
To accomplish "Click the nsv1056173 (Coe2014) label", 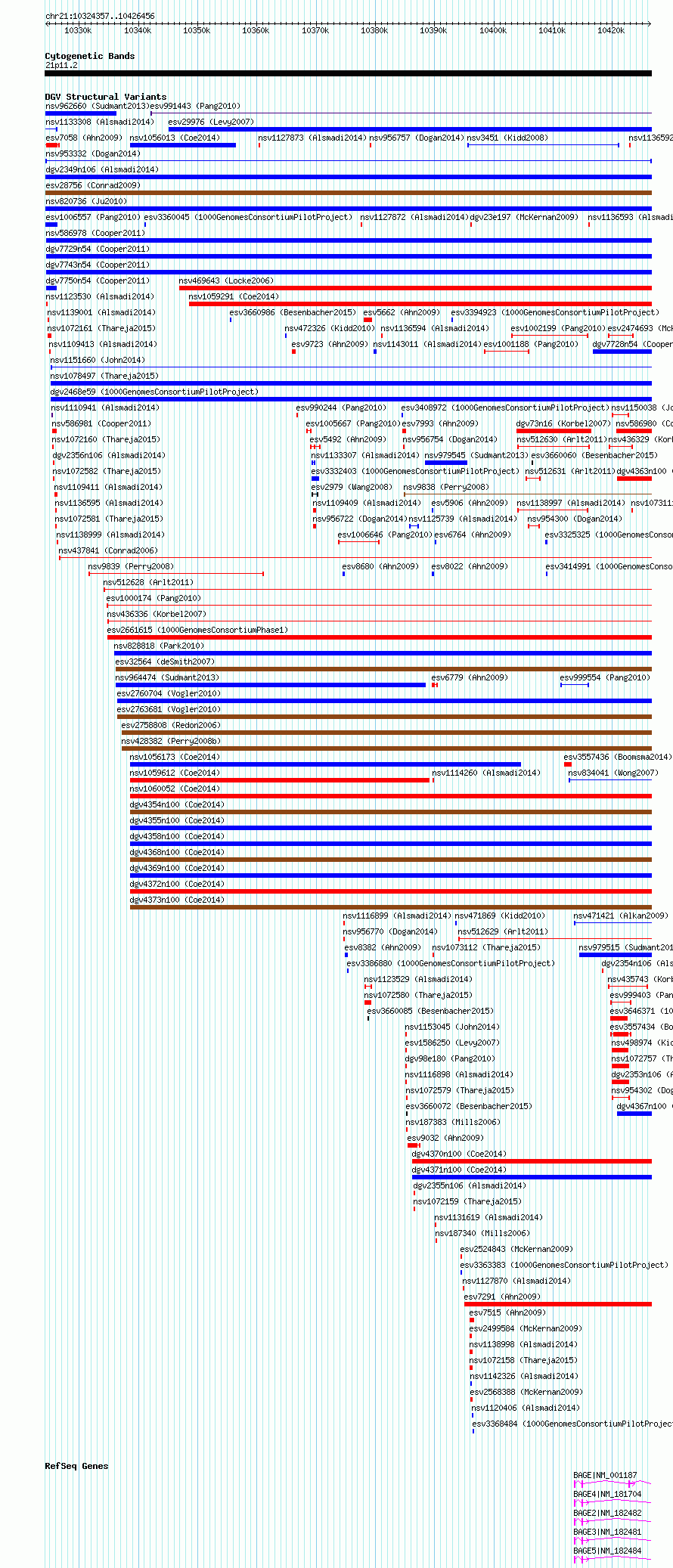I will [175, 758].
